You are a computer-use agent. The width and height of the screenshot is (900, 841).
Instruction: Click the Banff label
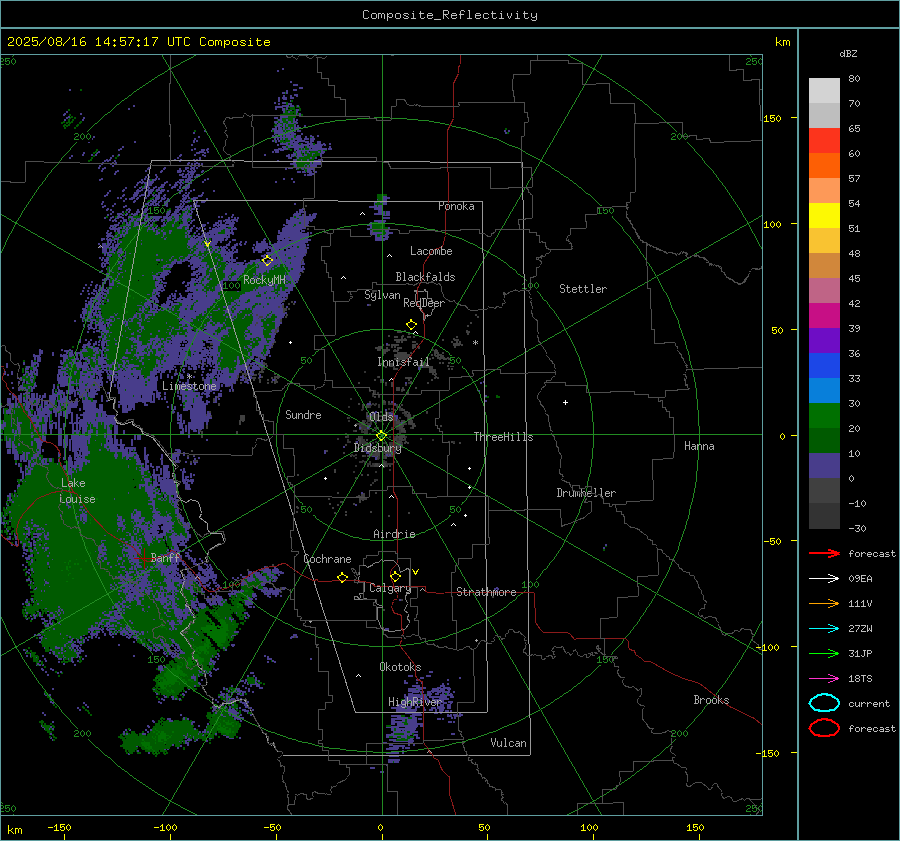click(x=165, y=557)
